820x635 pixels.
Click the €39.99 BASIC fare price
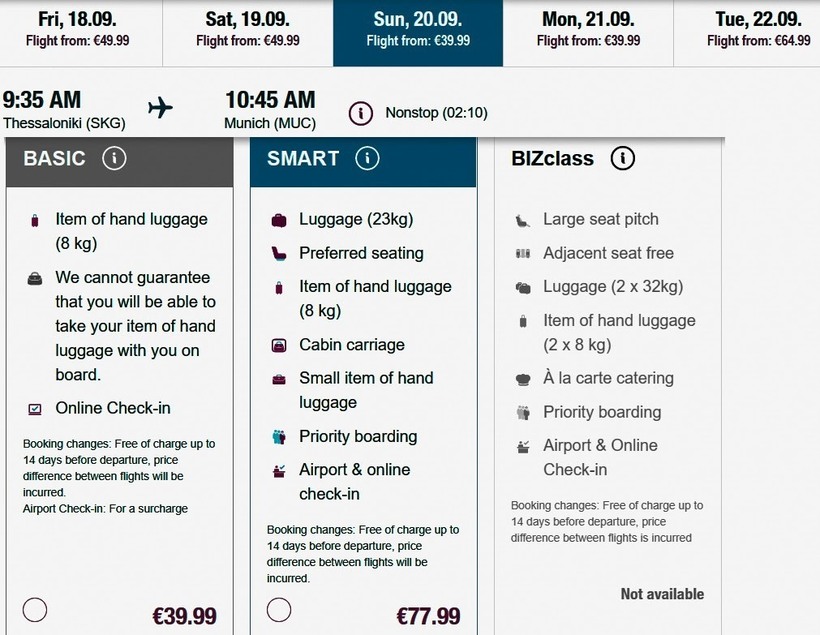[x=183, y=616]
